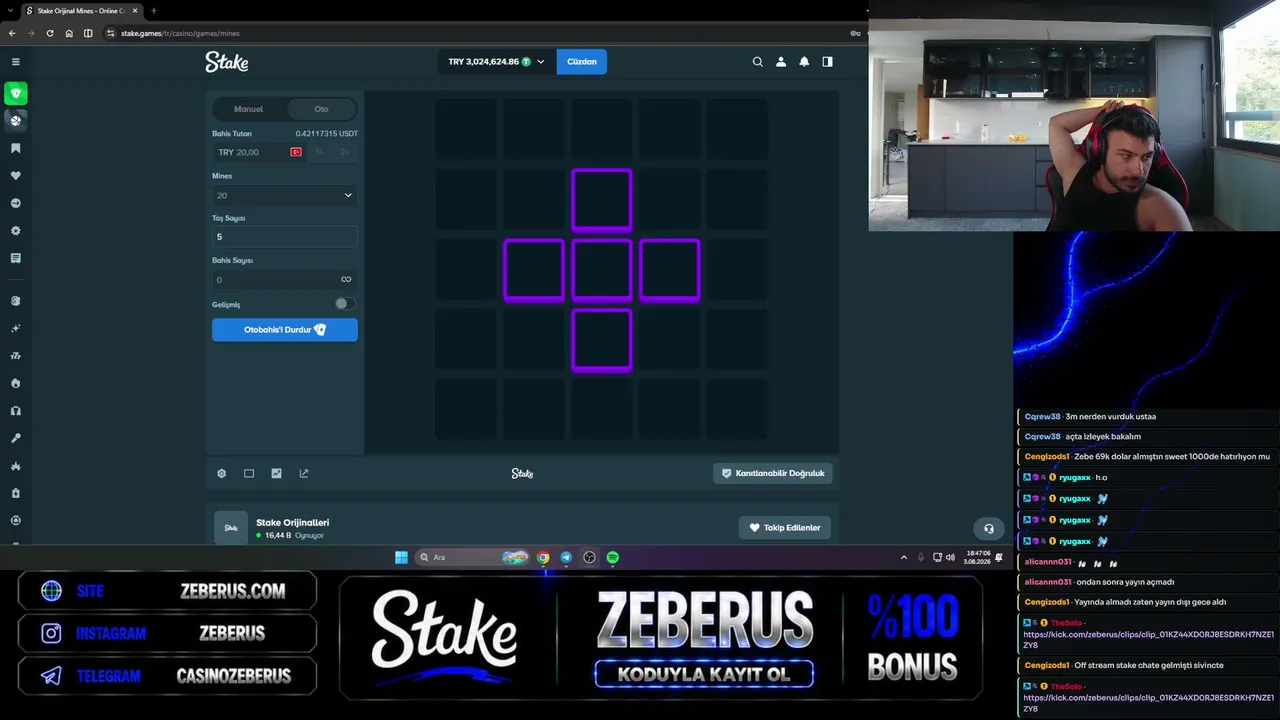Click username Cqrew38 on the first chat message

(1042, 417)
